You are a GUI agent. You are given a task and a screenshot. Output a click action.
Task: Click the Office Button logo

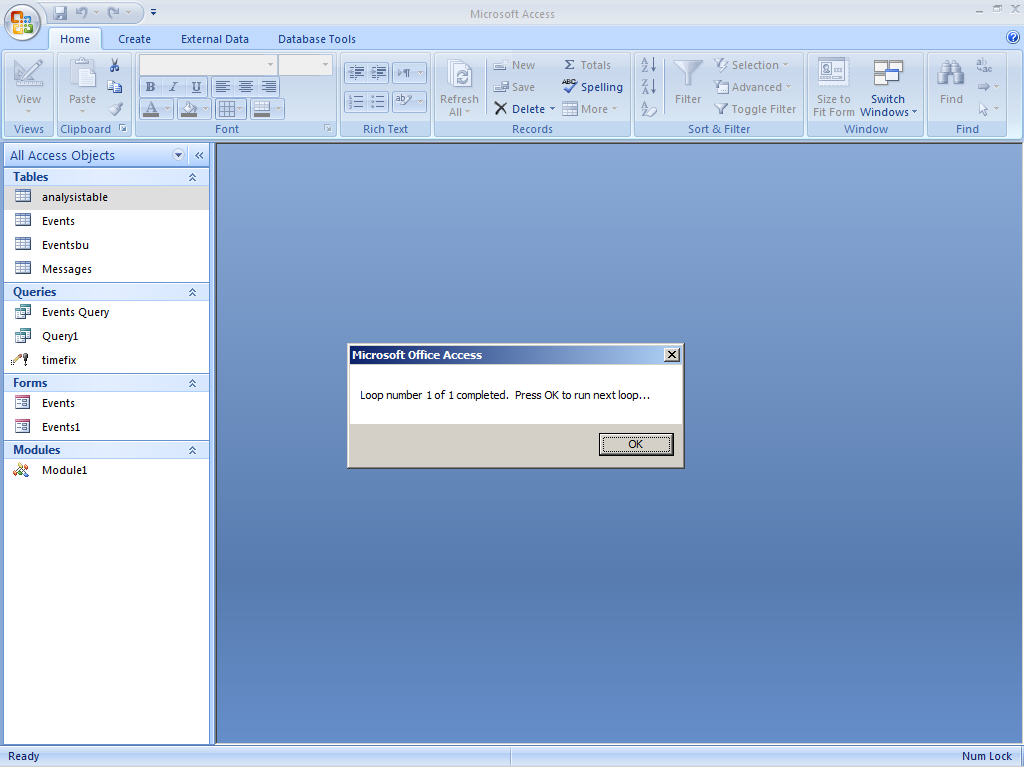coord(22,23)
